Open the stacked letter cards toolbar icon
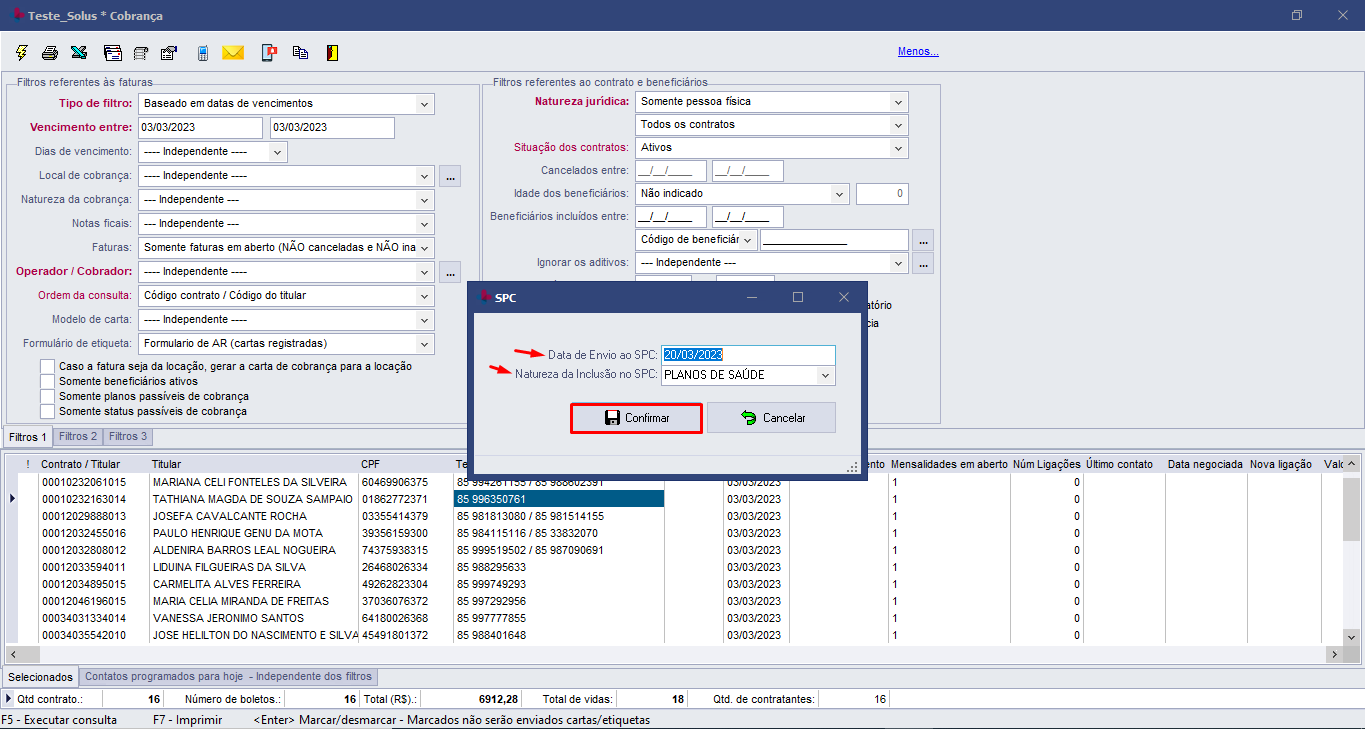The image size is (1365, 729). coord(112,53)
